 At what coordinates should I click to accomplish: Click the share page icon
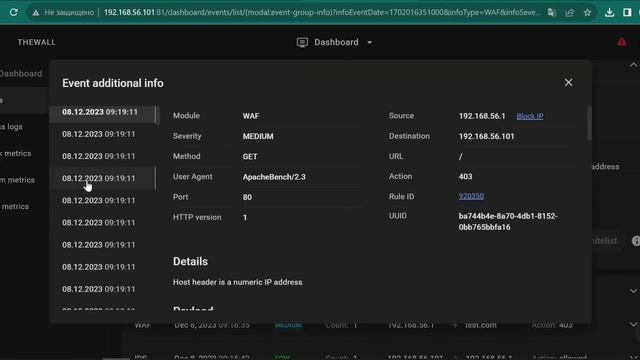point(570,13)
